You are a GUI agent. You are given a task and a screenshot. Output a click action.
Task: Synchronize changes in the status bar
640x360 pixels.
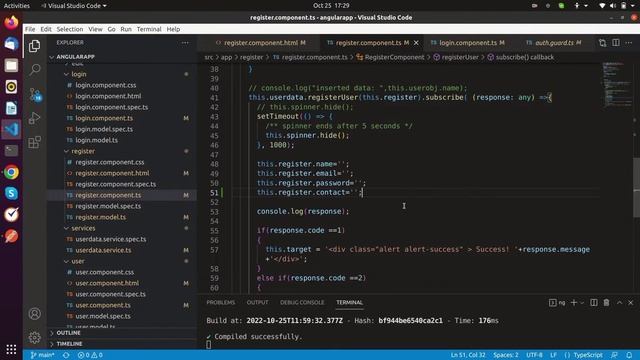coord(66,355)
